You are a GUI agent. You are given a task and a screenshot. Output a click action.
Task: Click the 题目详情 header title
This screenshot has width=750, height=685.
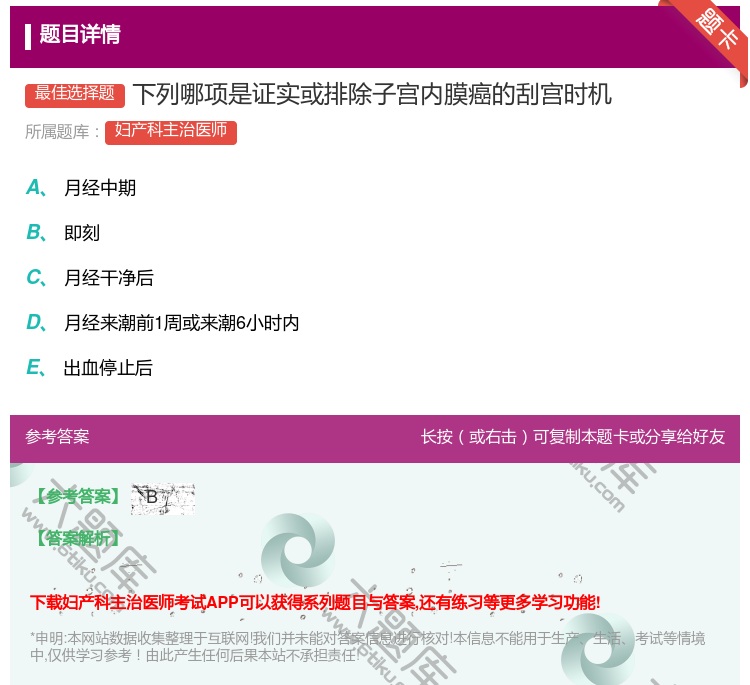point(80,34)
